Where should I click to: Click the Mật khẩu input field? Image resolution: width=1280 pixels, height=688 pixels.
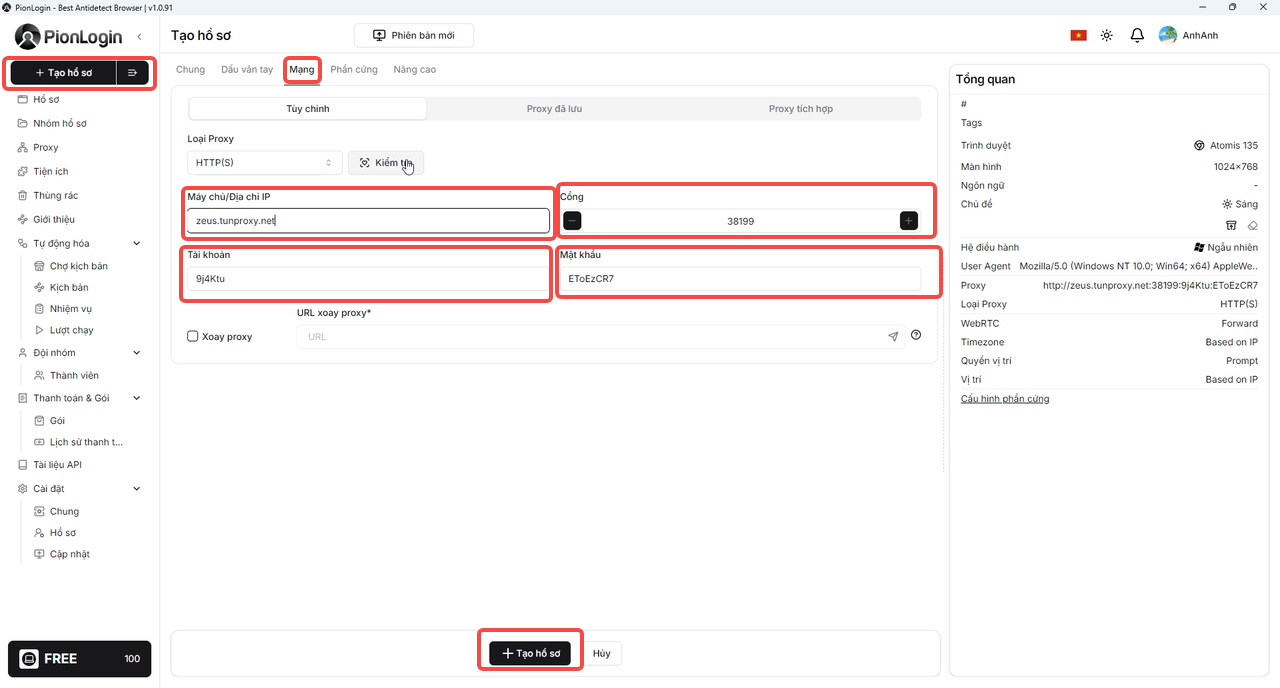tap(739, 279)
